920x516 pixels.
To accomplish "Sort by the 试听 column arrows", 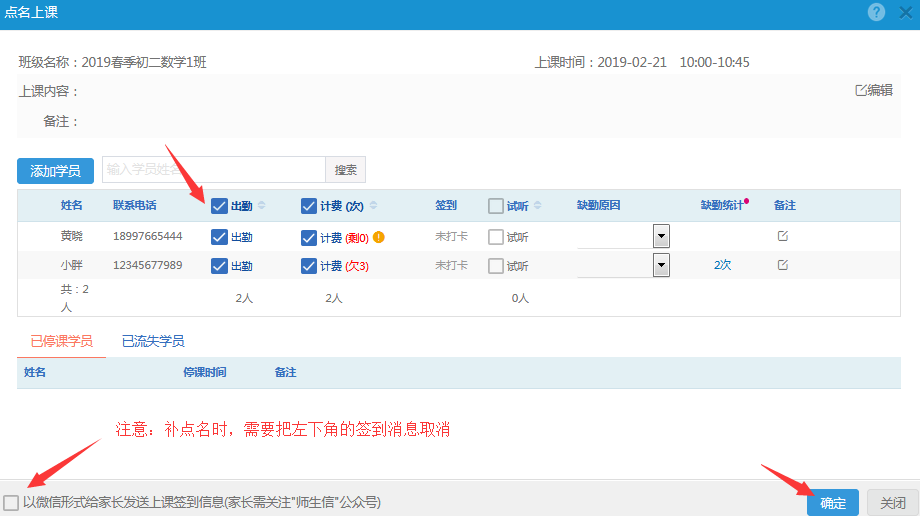I will point(537,205).
